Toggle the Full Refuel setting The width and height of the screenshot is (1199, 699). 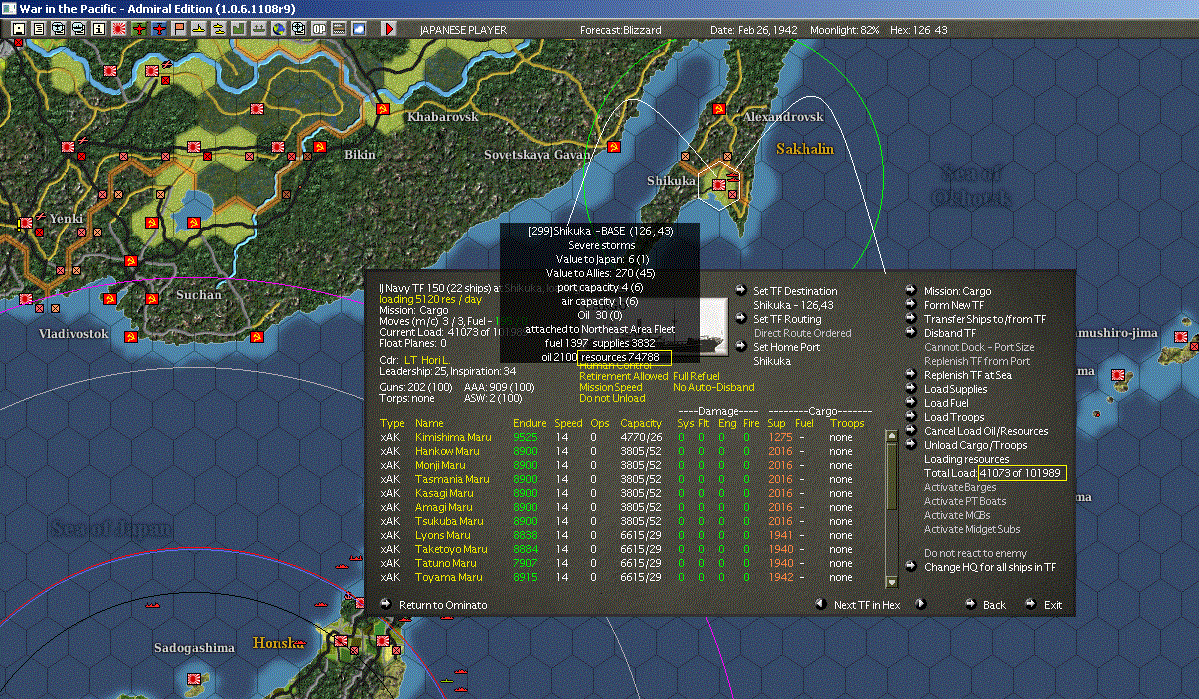[x=696, y=376]
